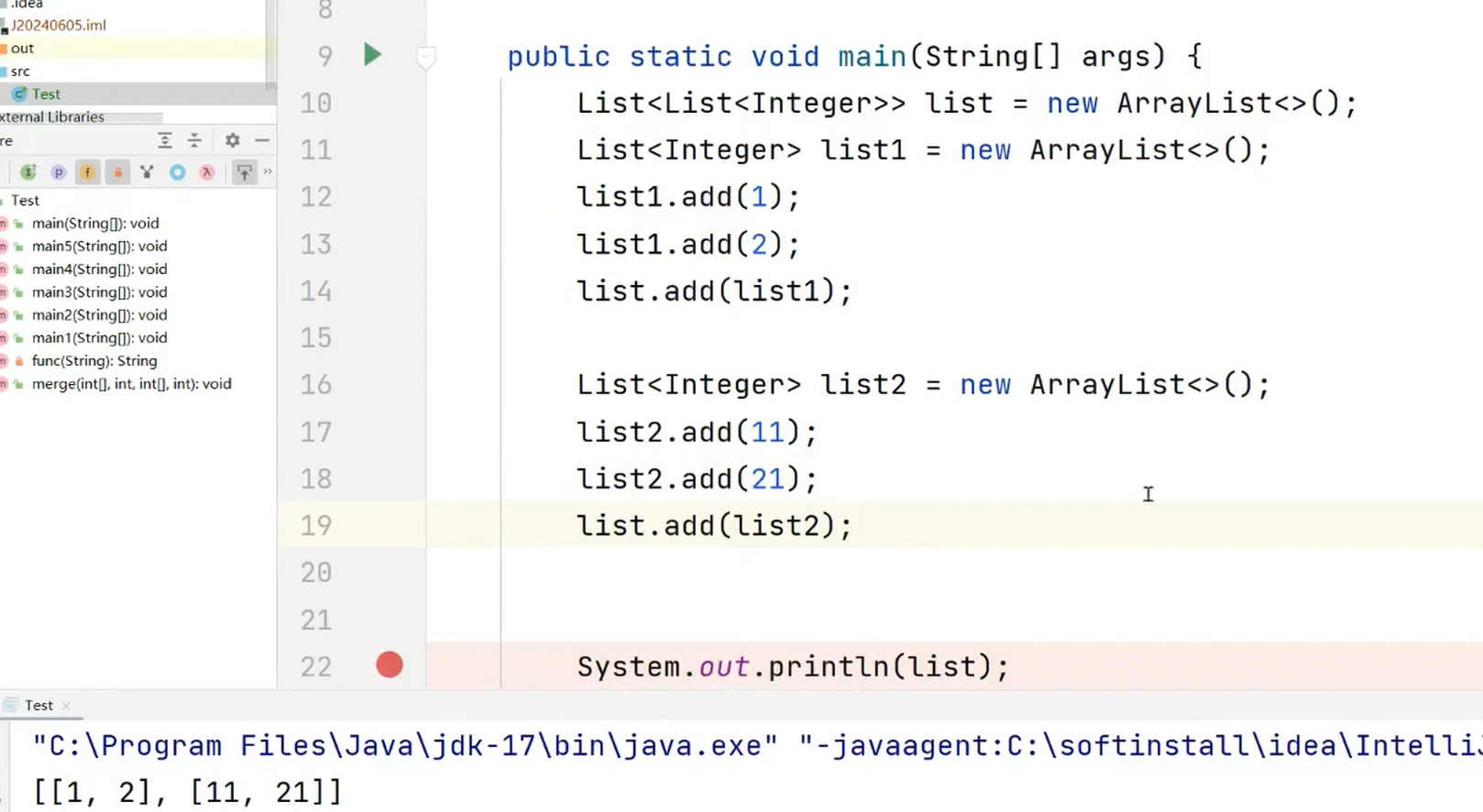Open the Test run tab
1483x812 pixels.
coord(38,705)
